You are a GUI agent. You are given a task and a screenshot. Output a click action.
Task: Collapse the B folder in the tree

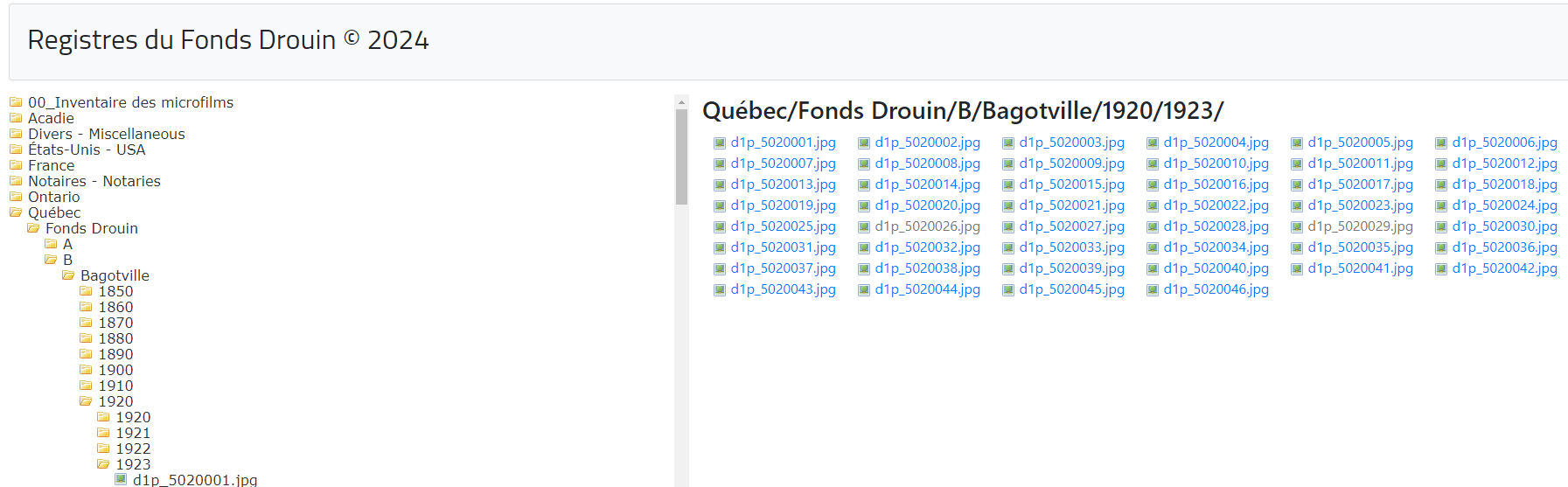67,260
